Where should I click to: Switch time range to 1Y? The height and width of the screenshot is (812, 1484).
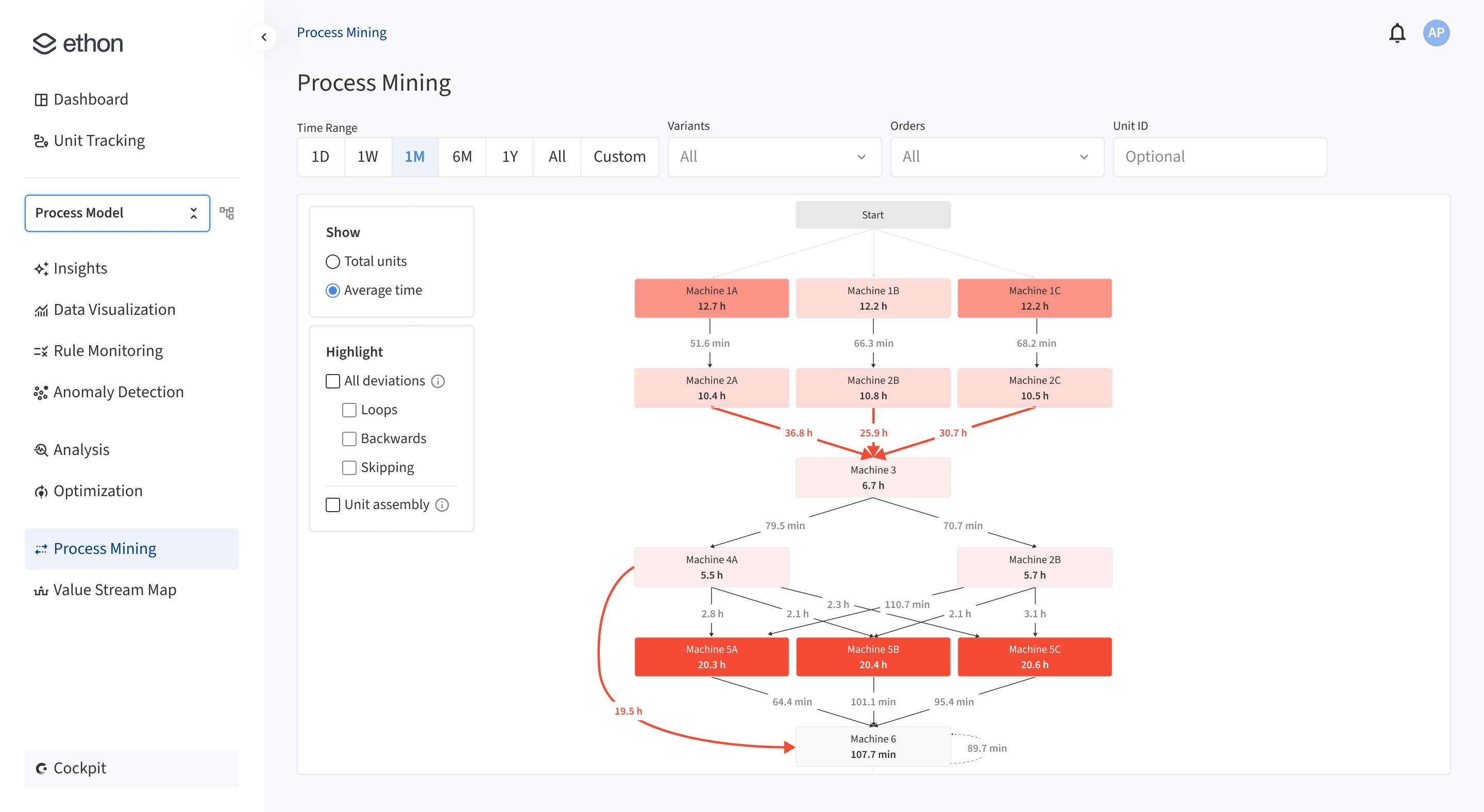click(x=509, y=156)
